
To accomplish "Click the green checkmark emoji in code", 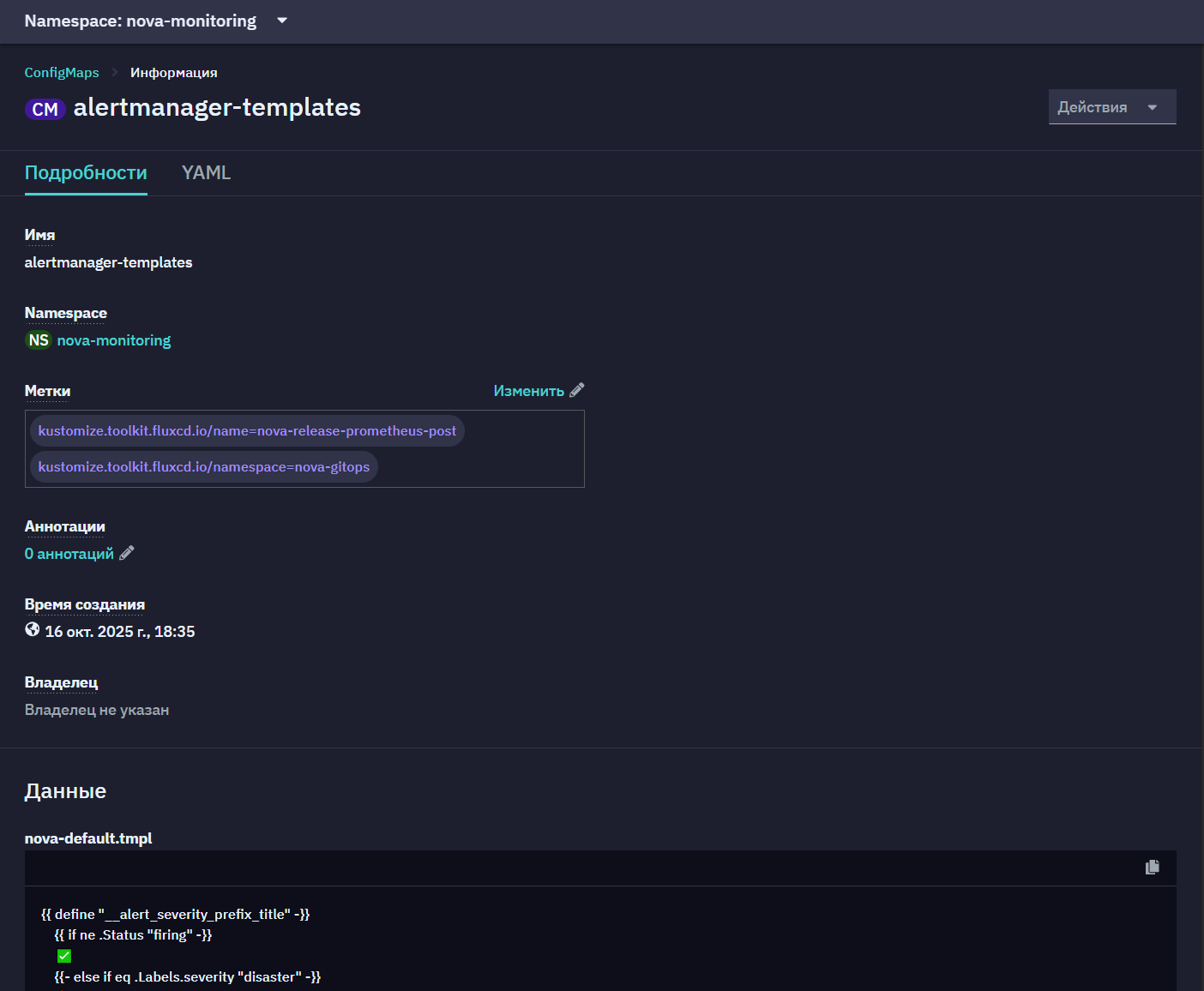I will 64,956.
